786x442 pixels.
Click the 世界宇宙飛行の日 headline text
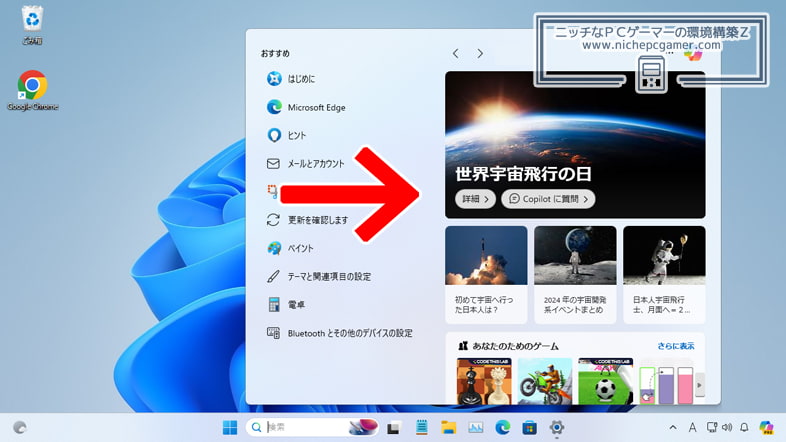[523, 174]
